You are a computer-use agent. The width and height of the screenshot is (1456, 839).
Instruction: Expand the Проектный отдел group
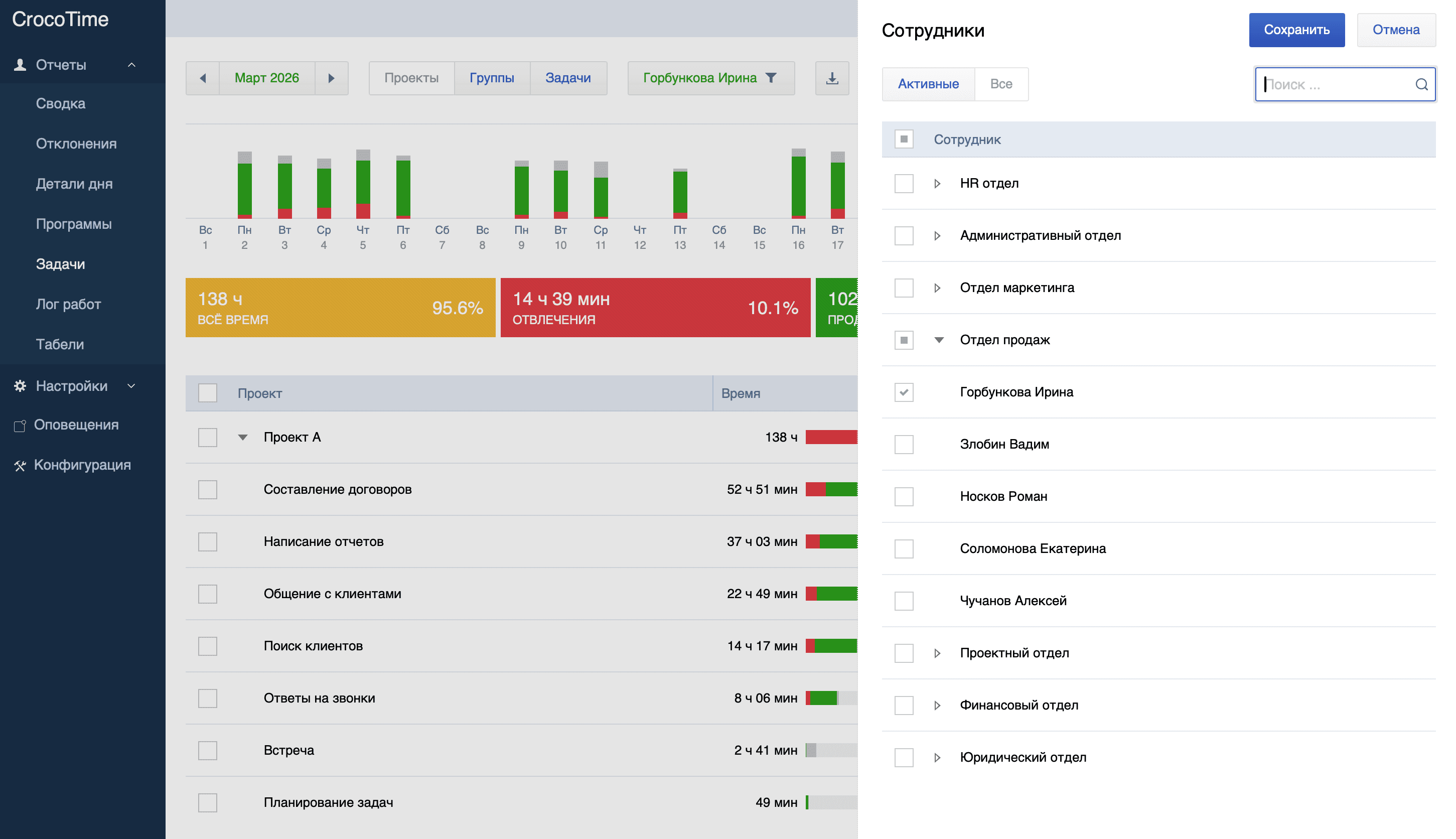click(x=937, y=653)
